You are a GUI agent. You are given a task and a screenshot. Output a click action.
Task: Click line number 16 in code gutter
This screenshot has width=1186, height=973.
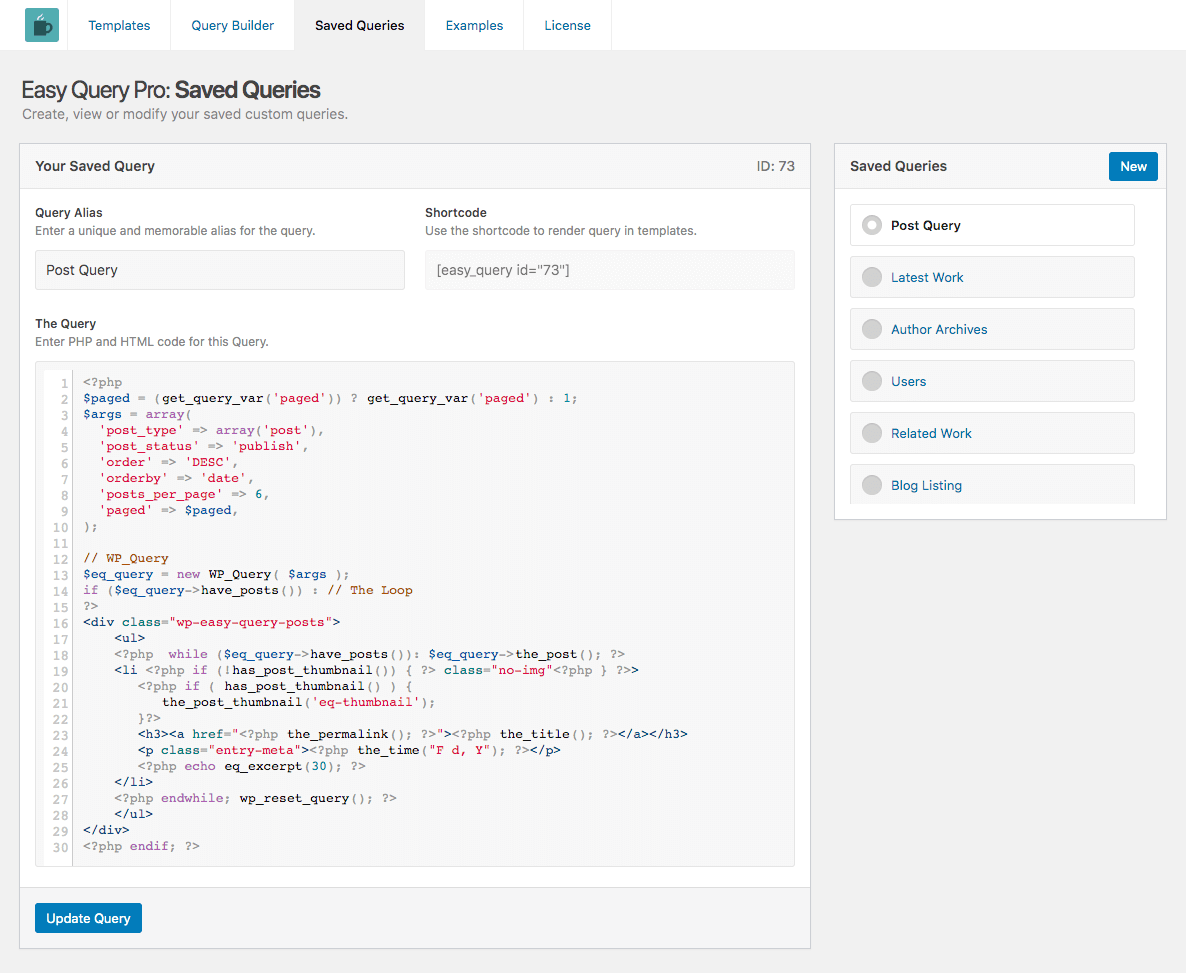click(61, 623)
